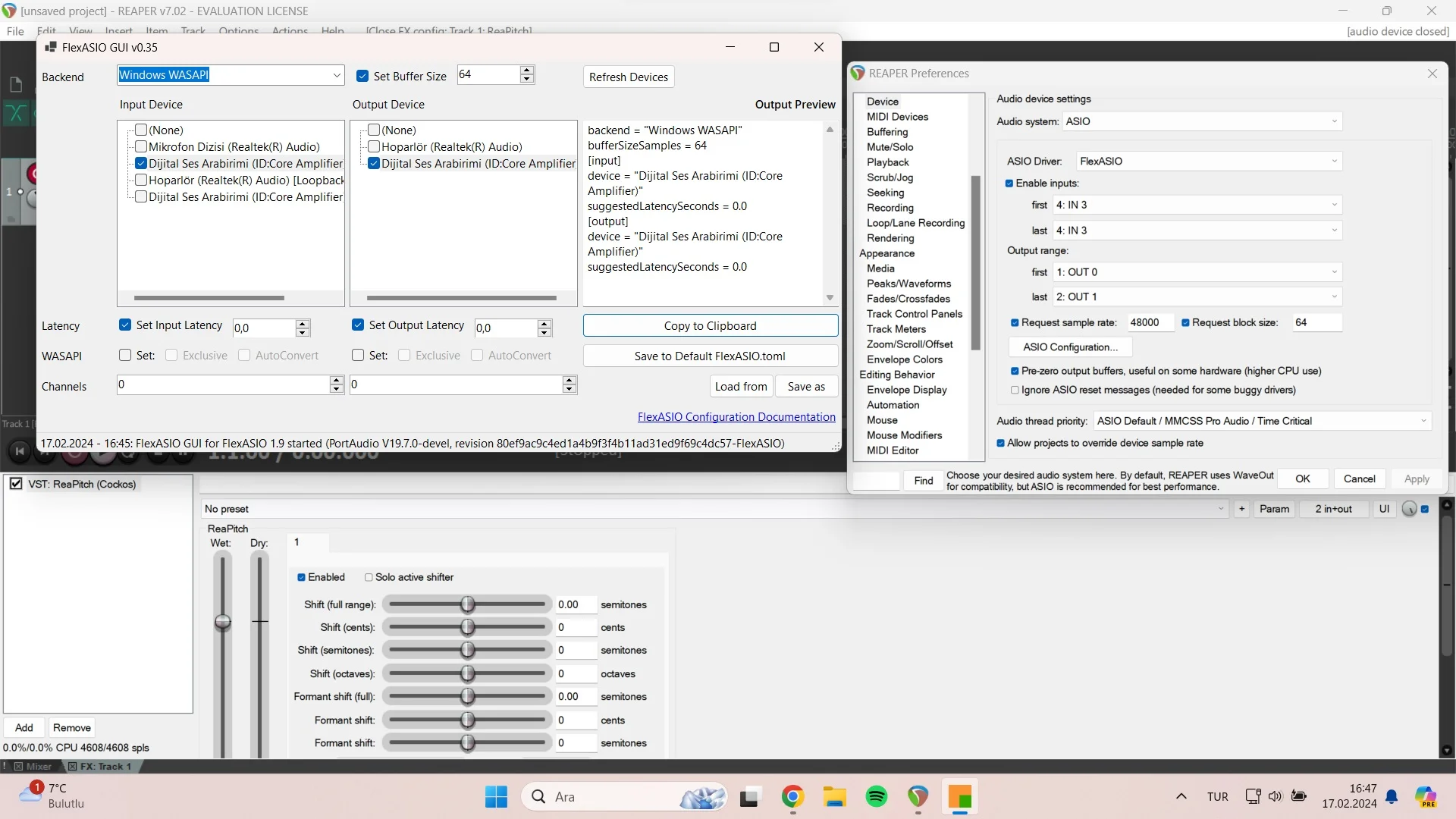Open FlexASIO Configuration Documentation link
Viewport: 1456px width, 819px height.
coord(736,417)
